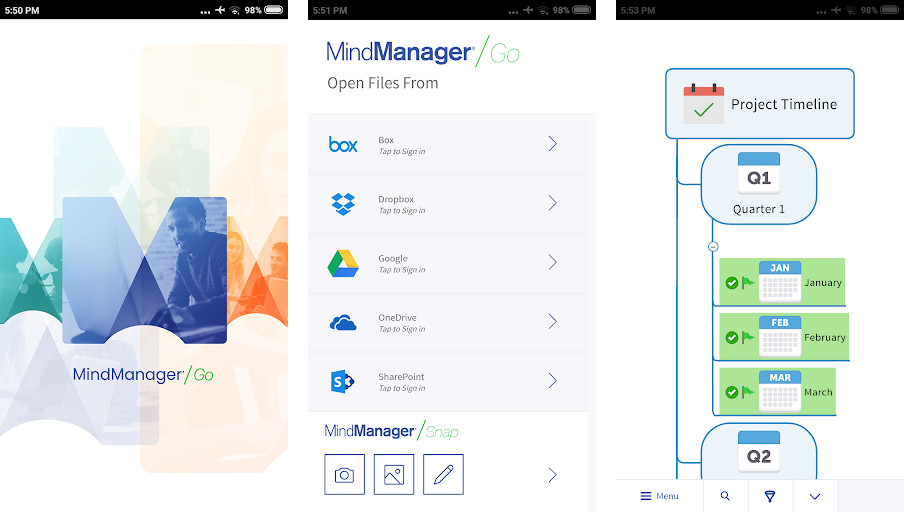Tap the SharePoint logo icon

342,382
